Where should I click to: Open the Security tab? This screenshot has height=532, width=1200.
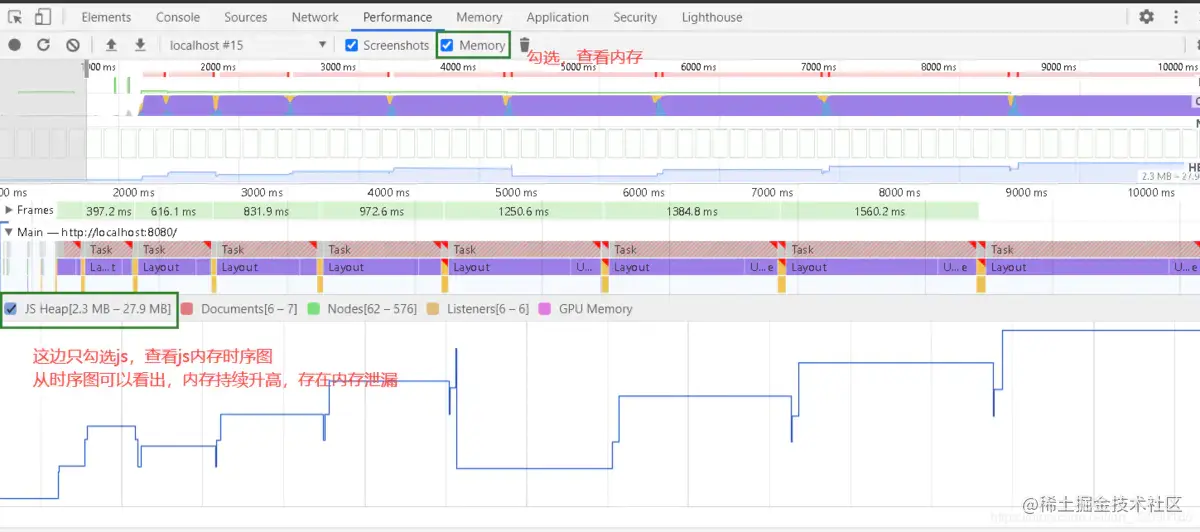pyautogui.click(x=635, y=17)
